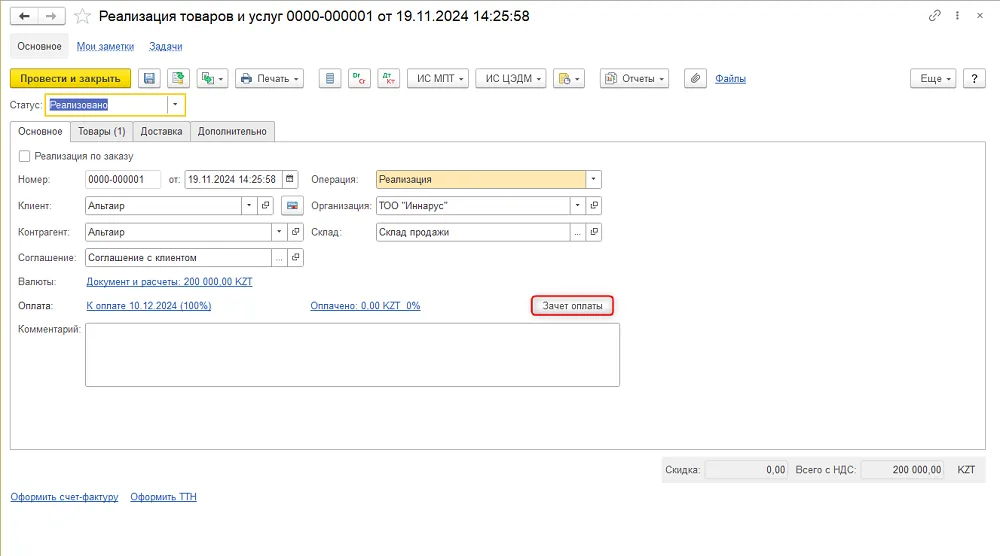
Task: Copy link to this document
Action: pos(934,15)
